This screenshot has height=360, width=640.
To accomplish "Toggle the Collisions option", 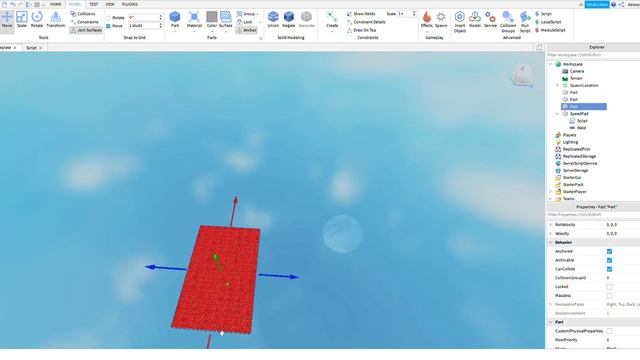I will coord(83,14).
